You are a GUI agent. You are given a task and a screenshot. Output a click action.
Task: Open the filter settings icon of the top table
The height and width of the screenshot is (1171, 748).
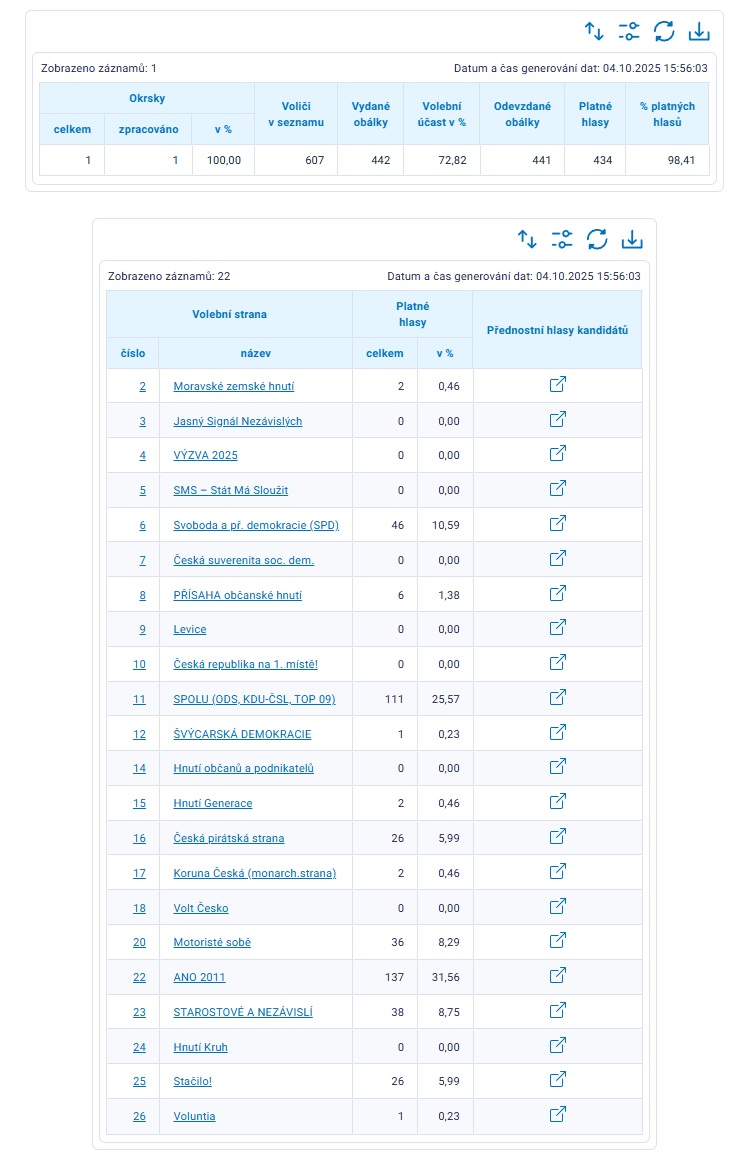point(629,31)
